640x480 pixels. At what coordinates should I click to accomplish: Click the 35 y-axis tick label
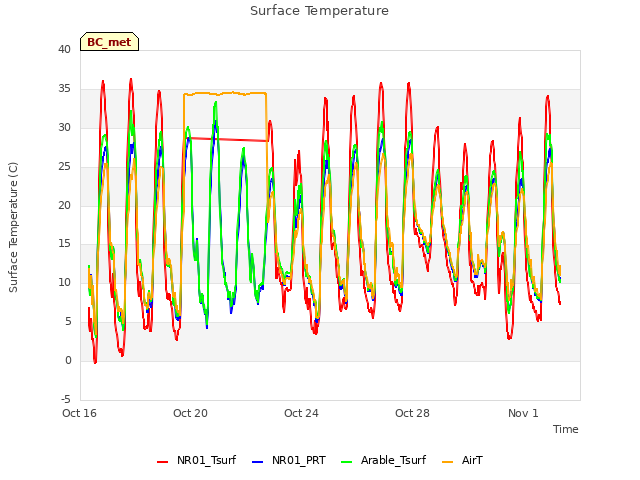[64, 89]
